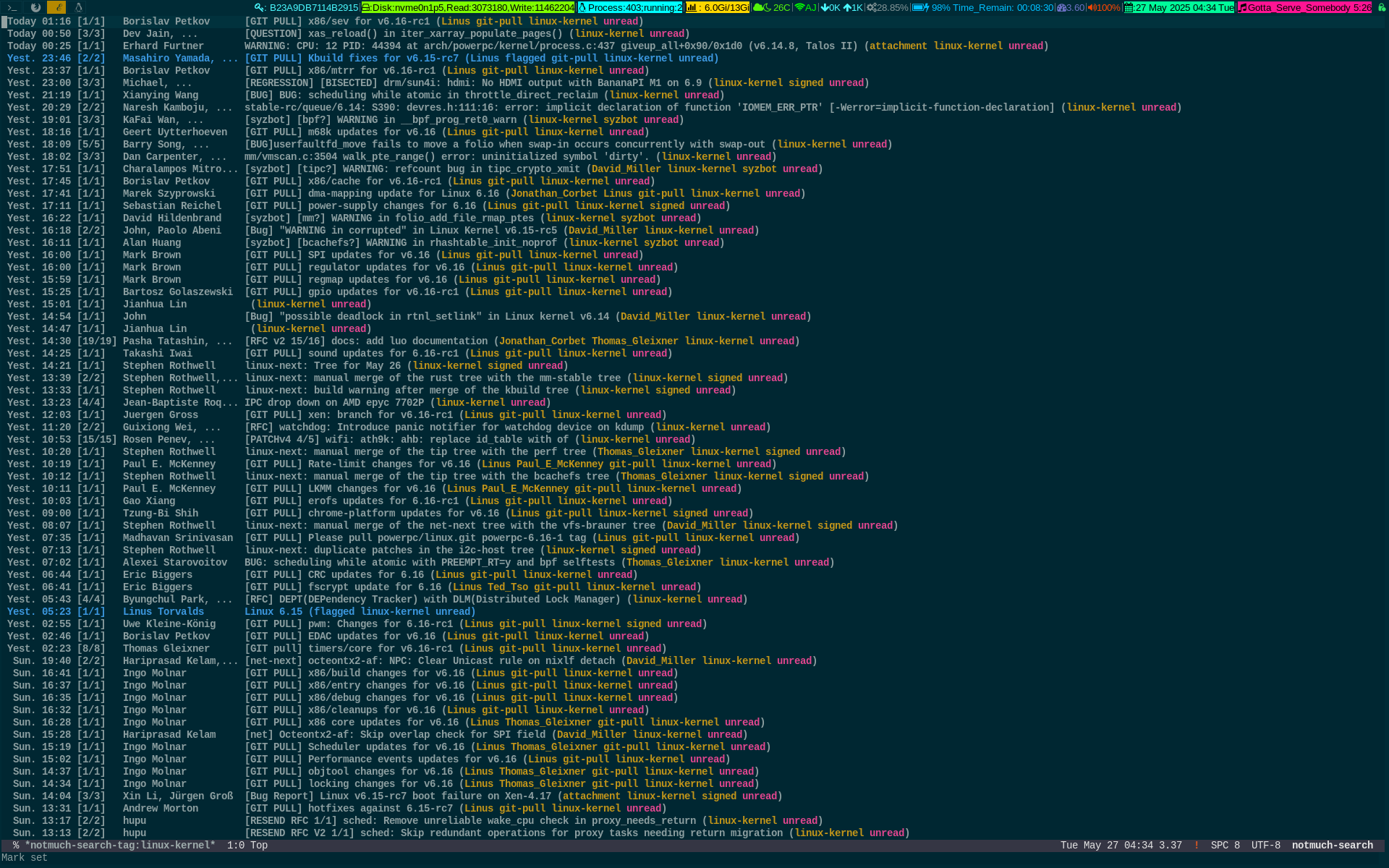1389x868 pixels.
Task: Click the Wi-Fi AJ network indicator
Action: click(x=805, y=7)
